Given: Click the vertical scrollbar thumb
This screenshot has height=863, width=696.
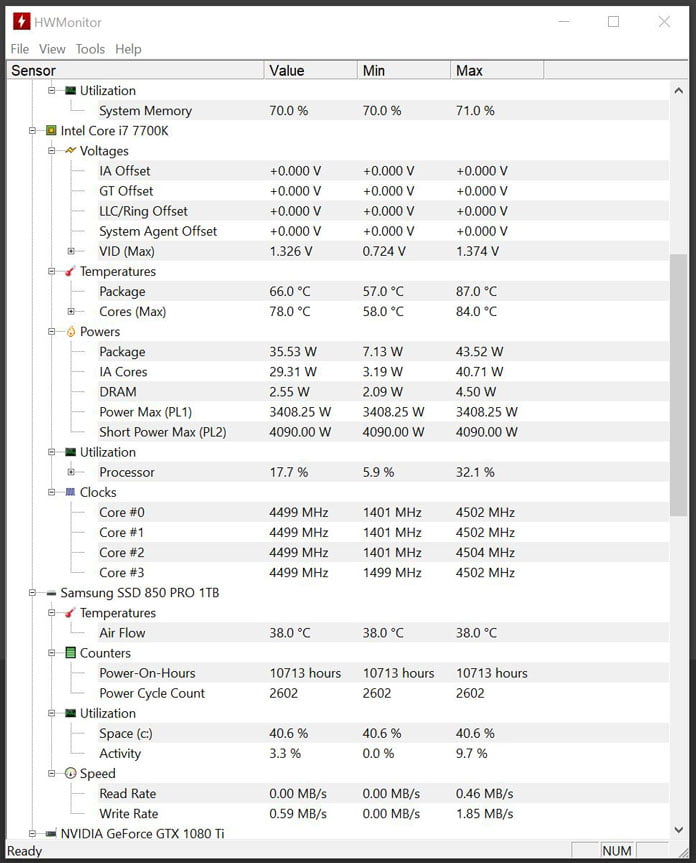Looking at the screenshot, I should 678,385.
